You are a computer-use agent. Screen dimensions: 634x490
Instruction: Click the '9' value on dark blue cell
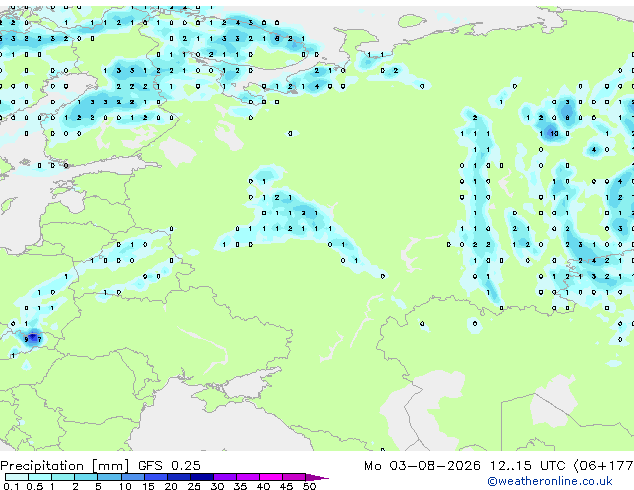[x=27, y=340]
